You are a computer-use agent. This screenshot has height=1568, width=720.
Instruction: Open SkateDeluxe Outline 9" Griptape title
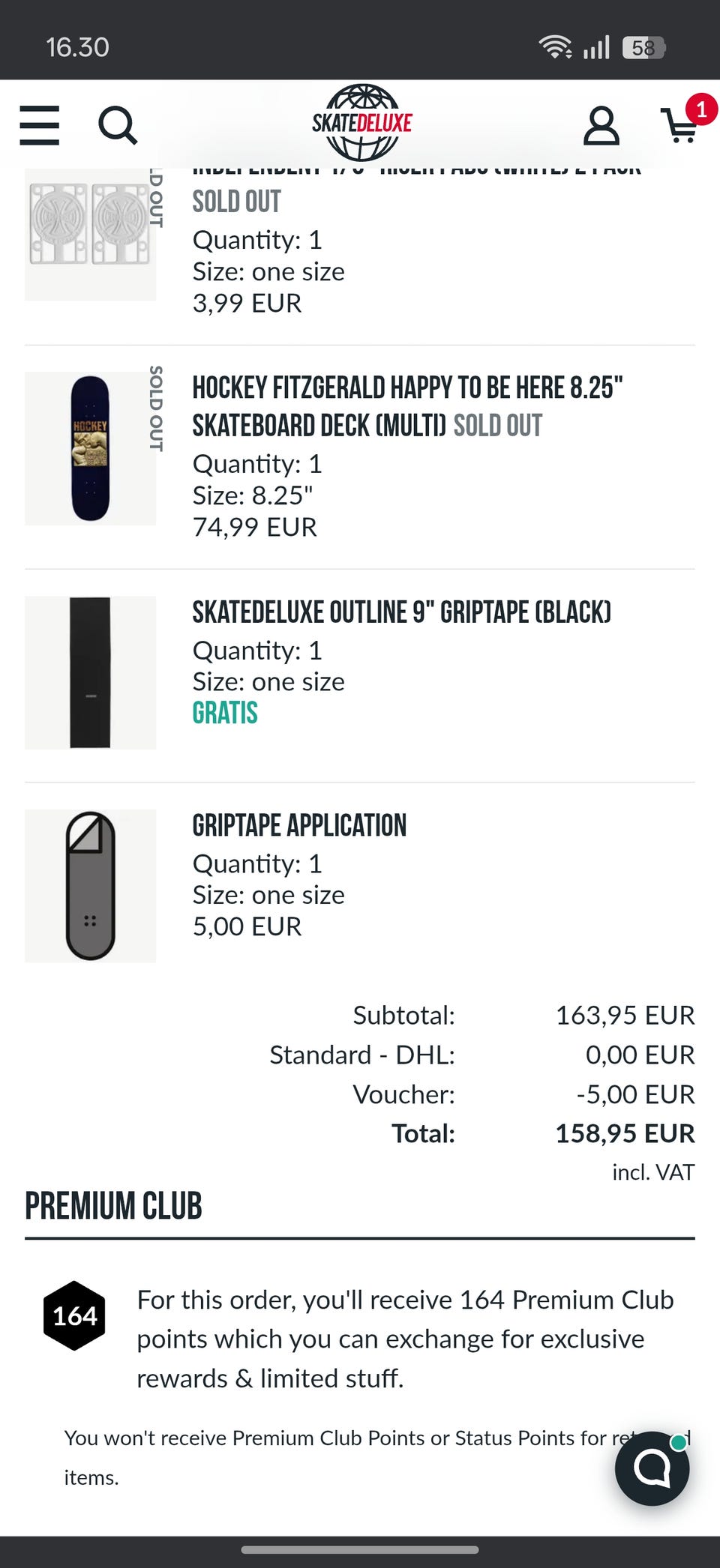[x=401, y=612]
